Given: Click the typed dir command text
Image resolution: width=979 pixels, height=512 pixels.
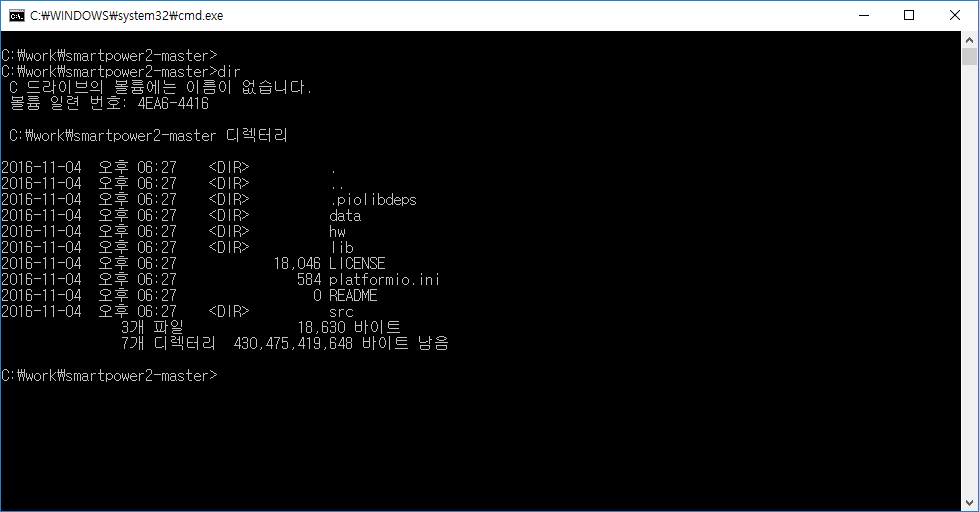Looking at the screenshot, I should 229,72.
